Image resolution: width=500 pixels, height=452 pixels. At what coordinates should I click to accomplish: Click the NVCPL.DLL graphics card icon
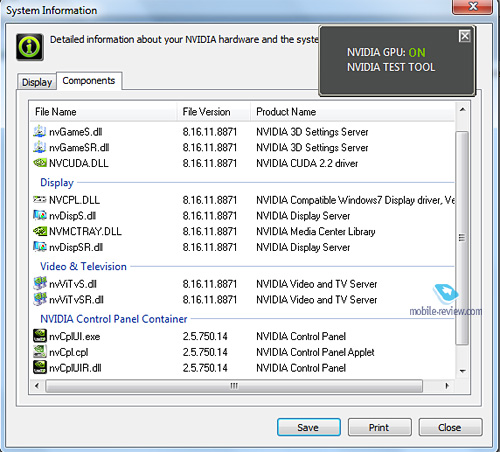(40, 199)
